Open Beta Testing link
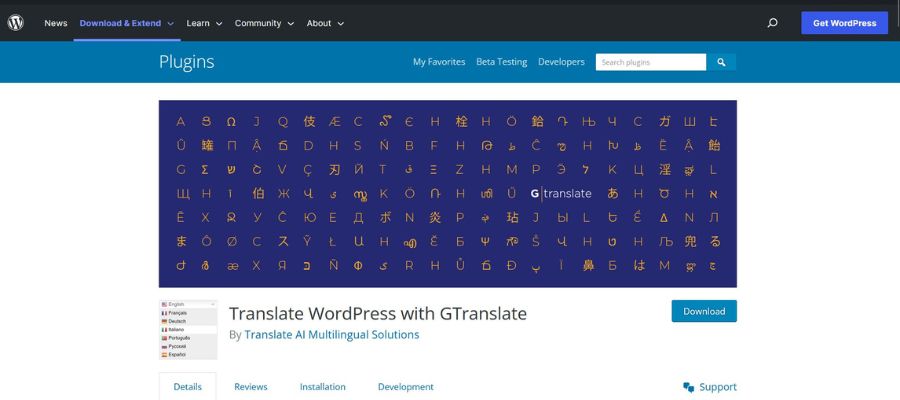 click(502, 62)
